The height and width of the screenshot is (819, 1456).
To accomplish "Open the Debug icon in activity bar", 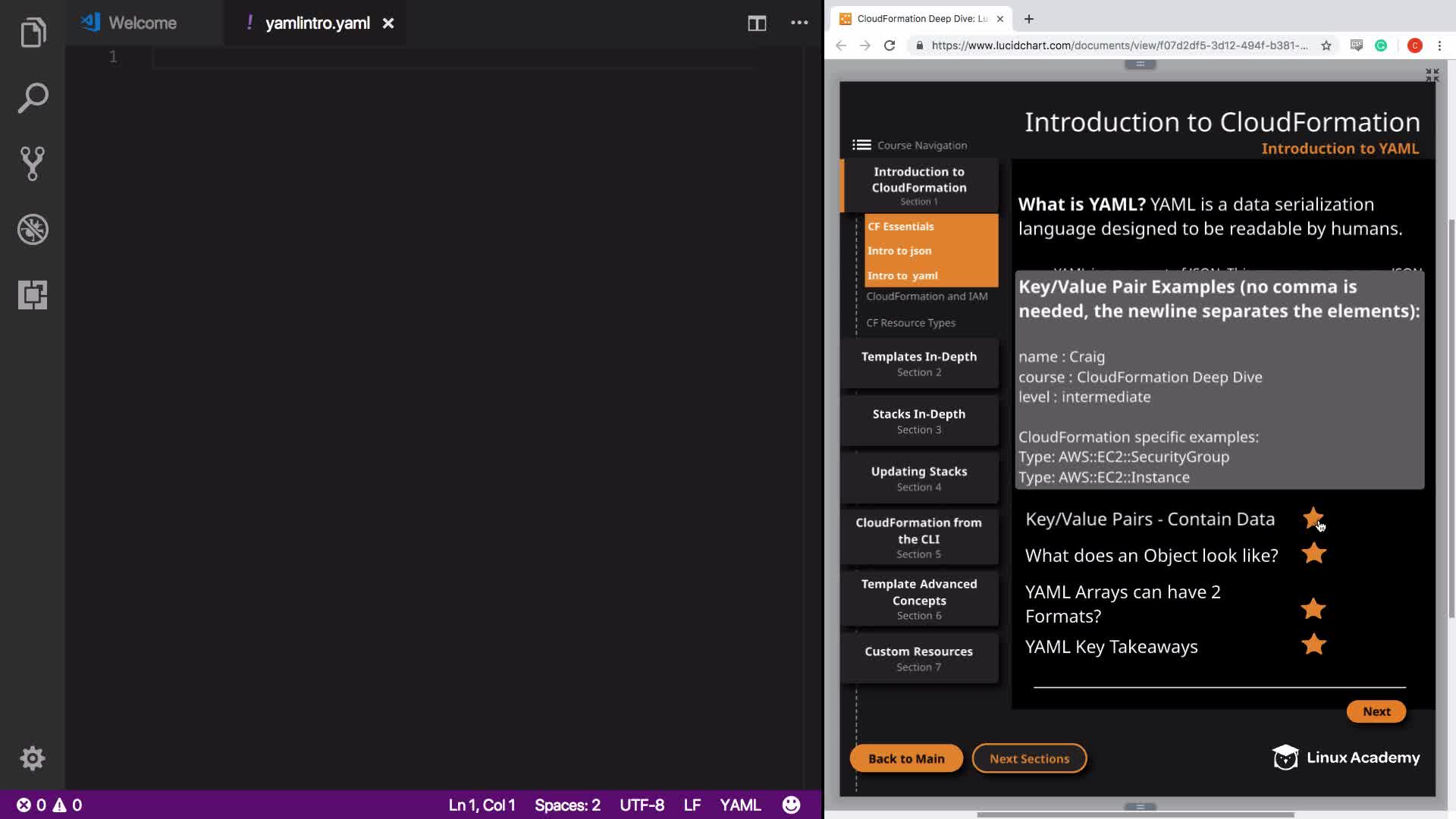I will point(33,229).
